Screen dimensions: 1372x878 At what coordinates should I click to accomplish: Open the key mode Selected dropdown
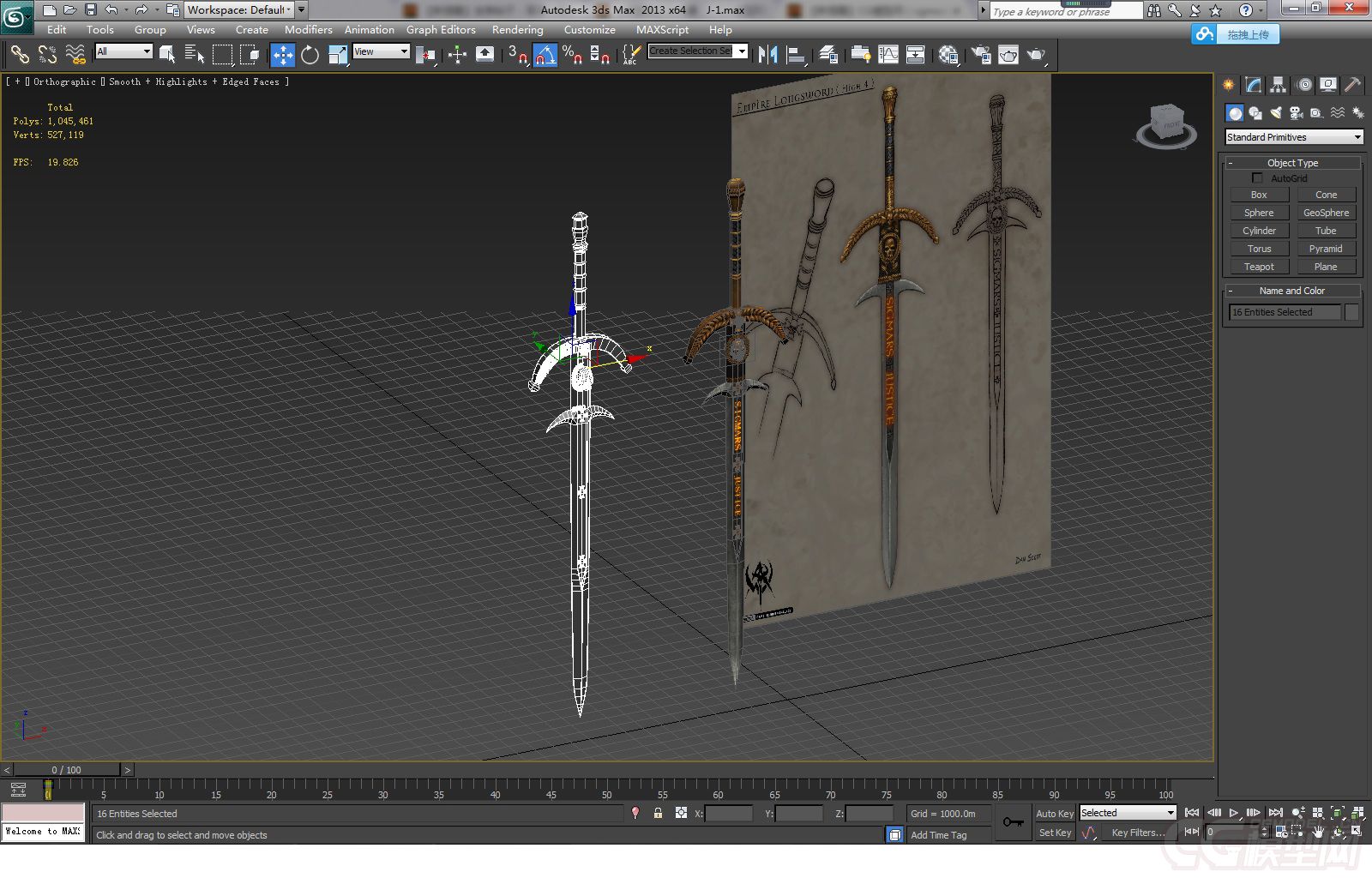(1128, 813)
